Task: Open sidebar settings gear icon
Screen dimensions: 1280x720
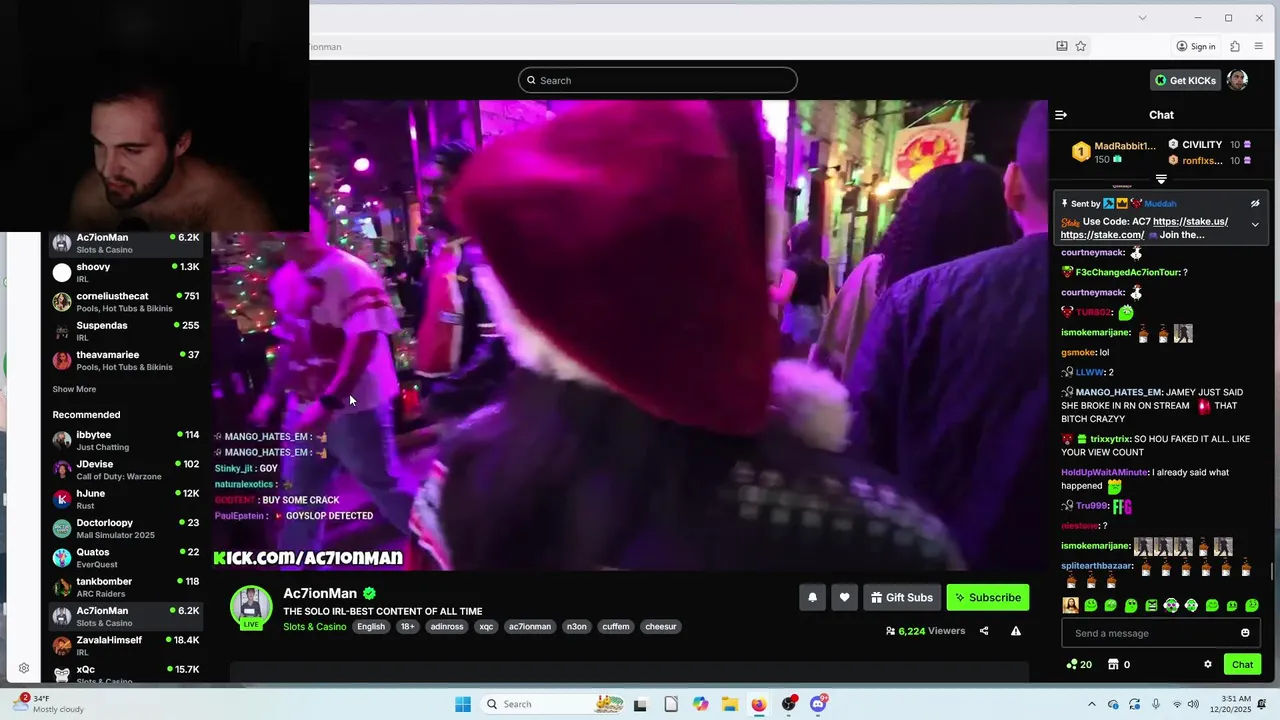Action: point(24,669)
